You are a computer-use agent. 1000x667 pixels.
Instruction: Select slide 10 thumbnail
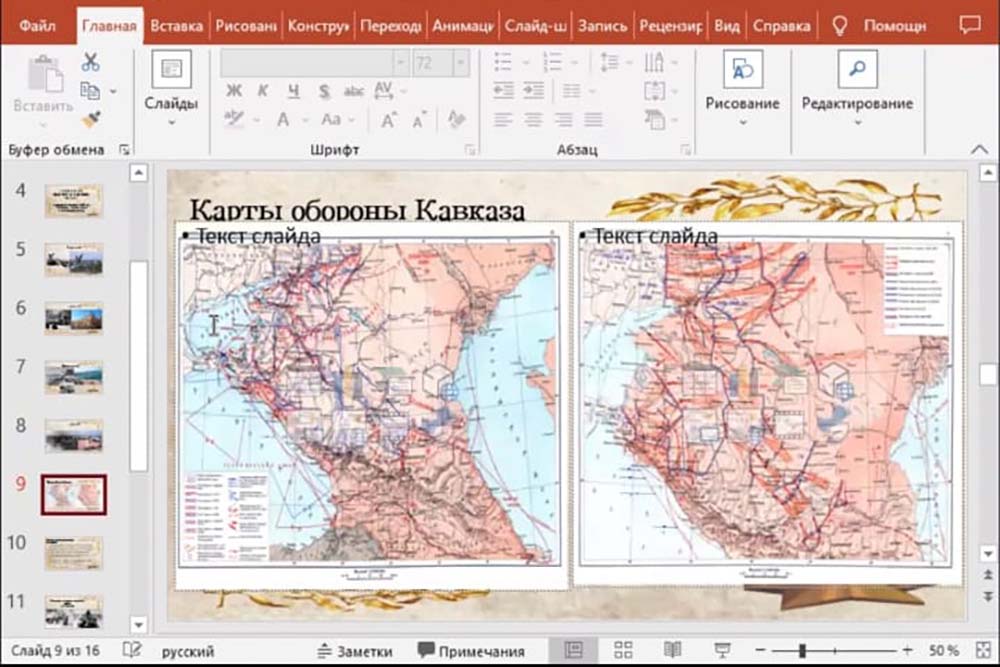pos(73,553)
